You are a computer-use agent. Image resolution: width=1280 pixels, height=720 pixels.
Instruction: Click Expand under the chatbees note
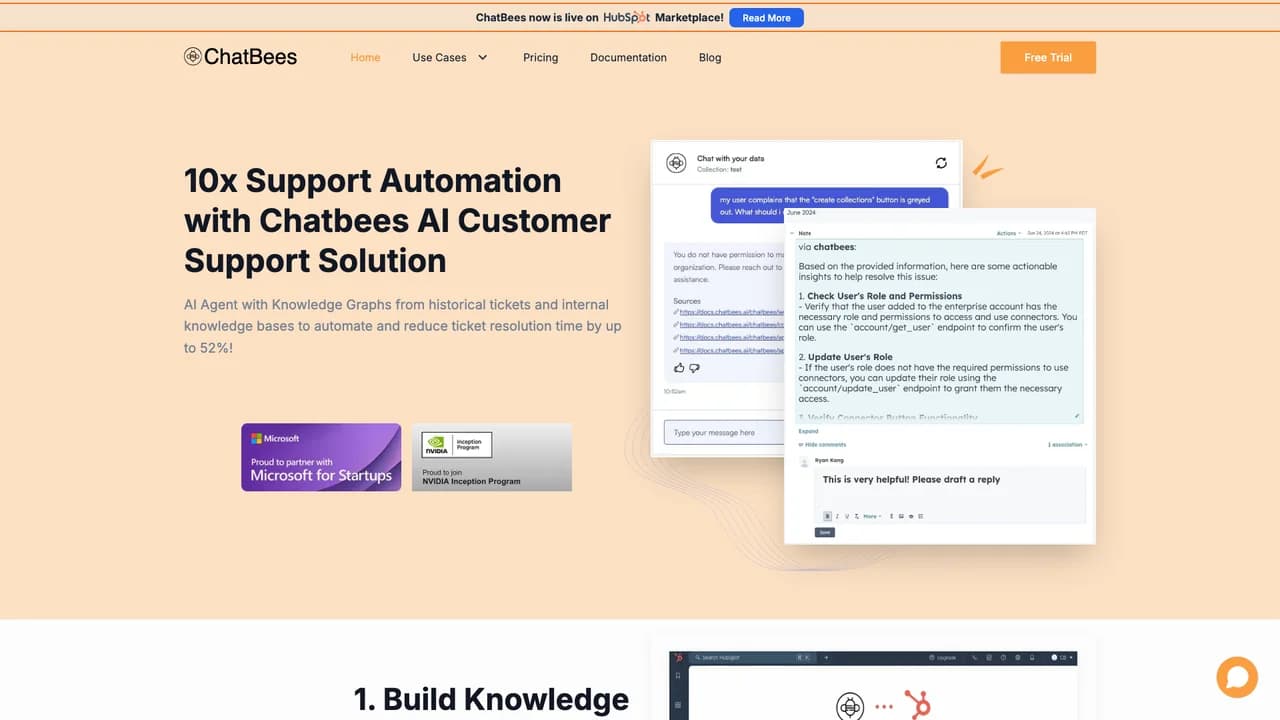[x=808, y=431]
